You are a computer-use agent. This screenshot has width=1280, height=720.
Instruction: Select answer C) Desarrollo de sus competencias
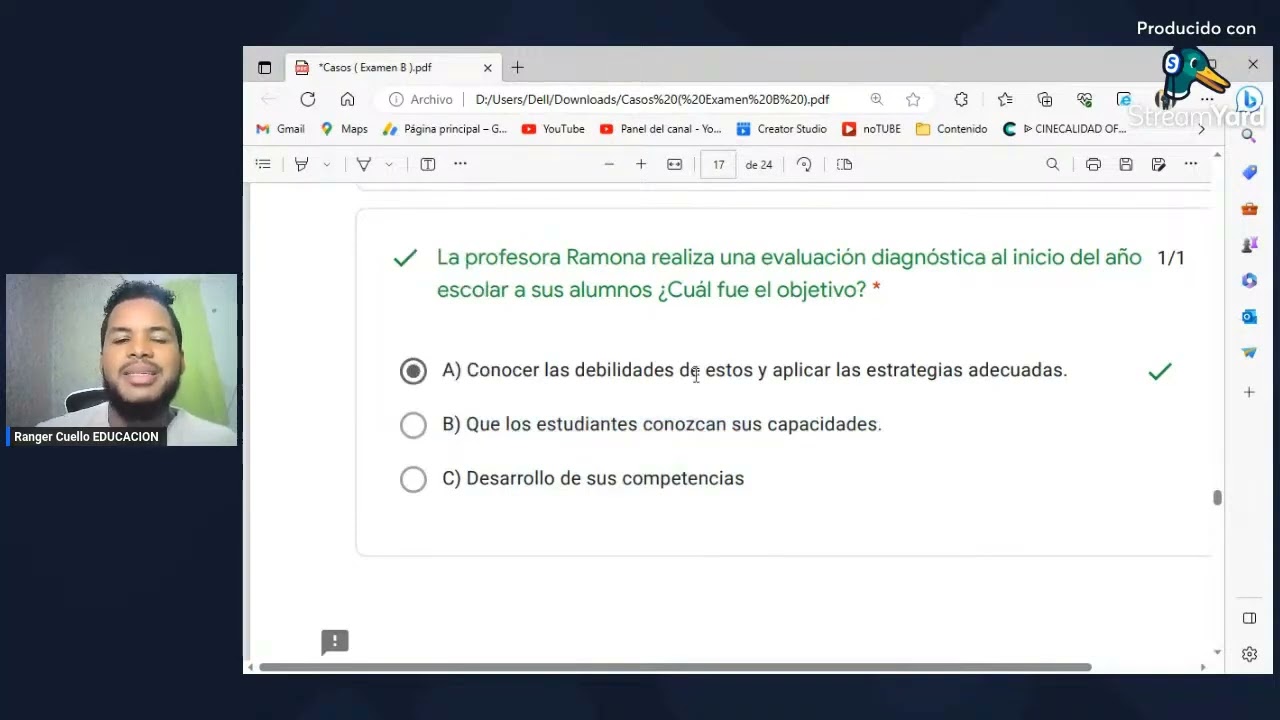tap(413, 479)
